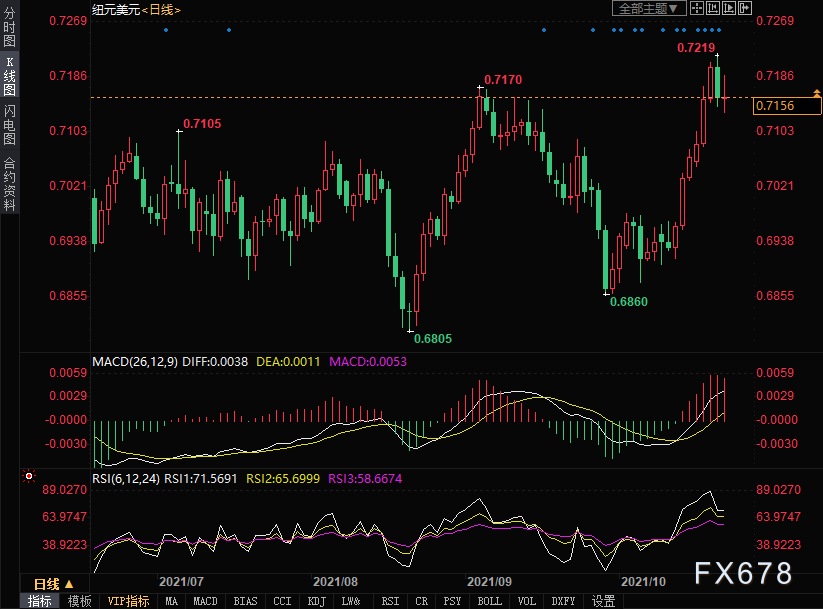The image size is (823, 609).
Task: Expand the 日线 period selector
Action: tap(53, 584)
